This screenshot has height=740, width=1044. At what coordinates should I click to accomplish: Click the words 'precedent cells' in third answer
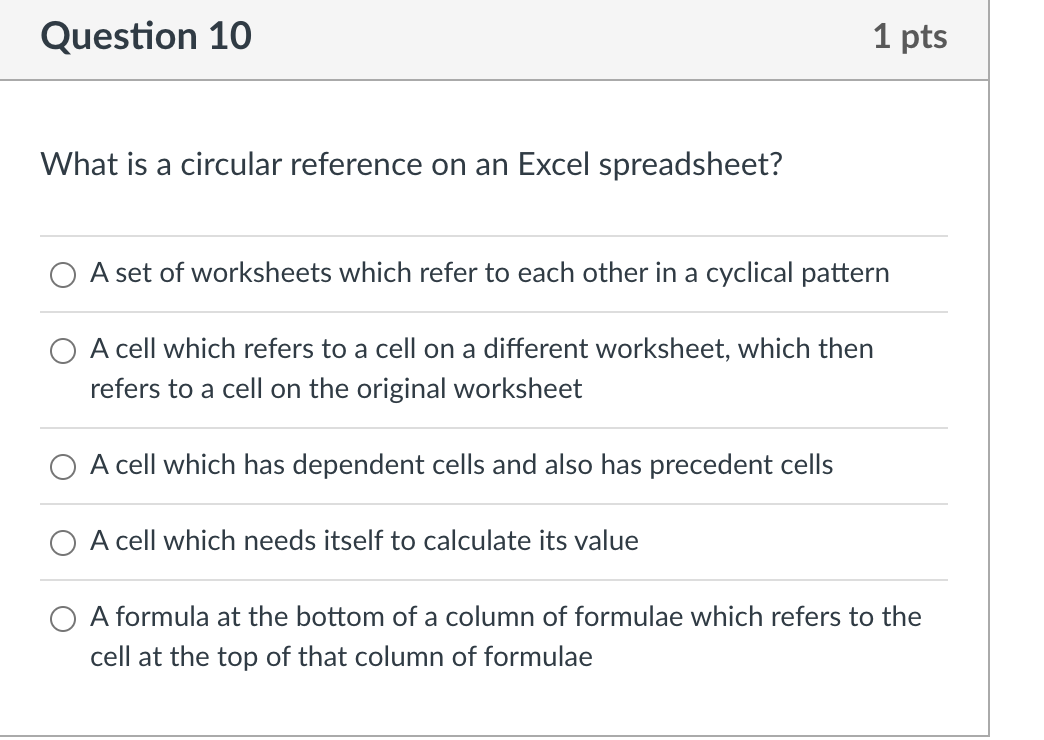[x=741, y=465]
